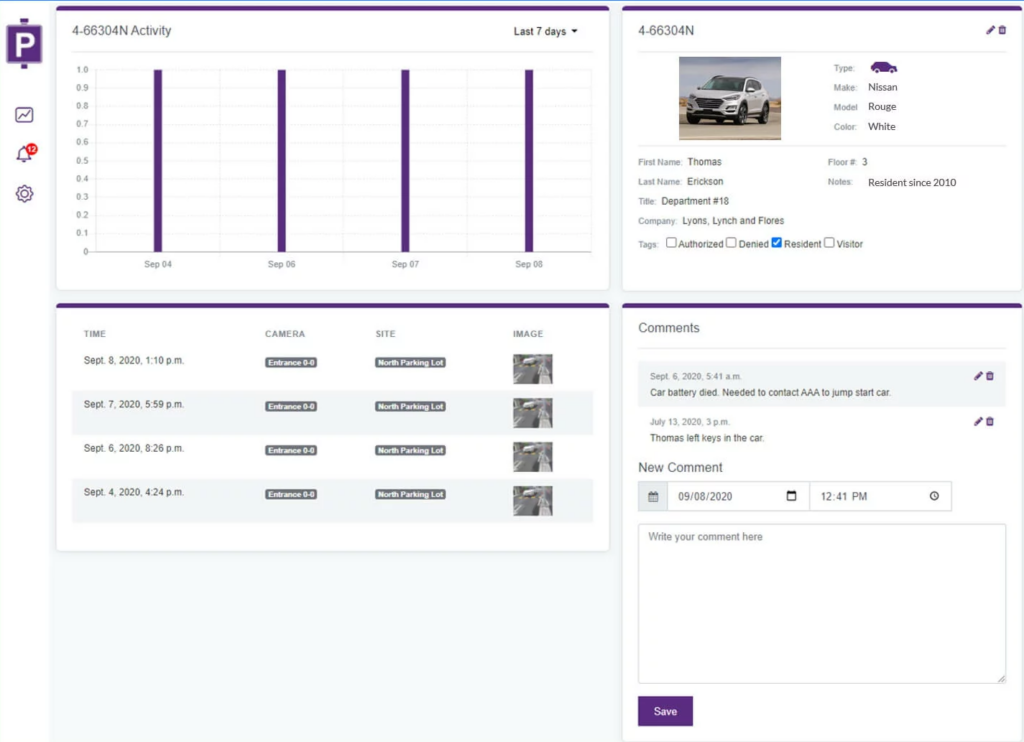The width and height of the screenshot is (1024, 742).
Task: Click calendar icon left of date field
Action: tap(653, 496)
